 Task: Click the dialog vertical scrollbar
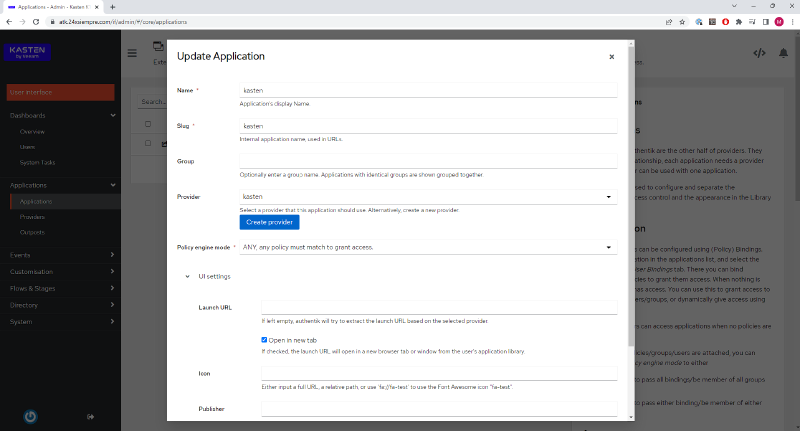pyautogui.click(x=631, y=196)
